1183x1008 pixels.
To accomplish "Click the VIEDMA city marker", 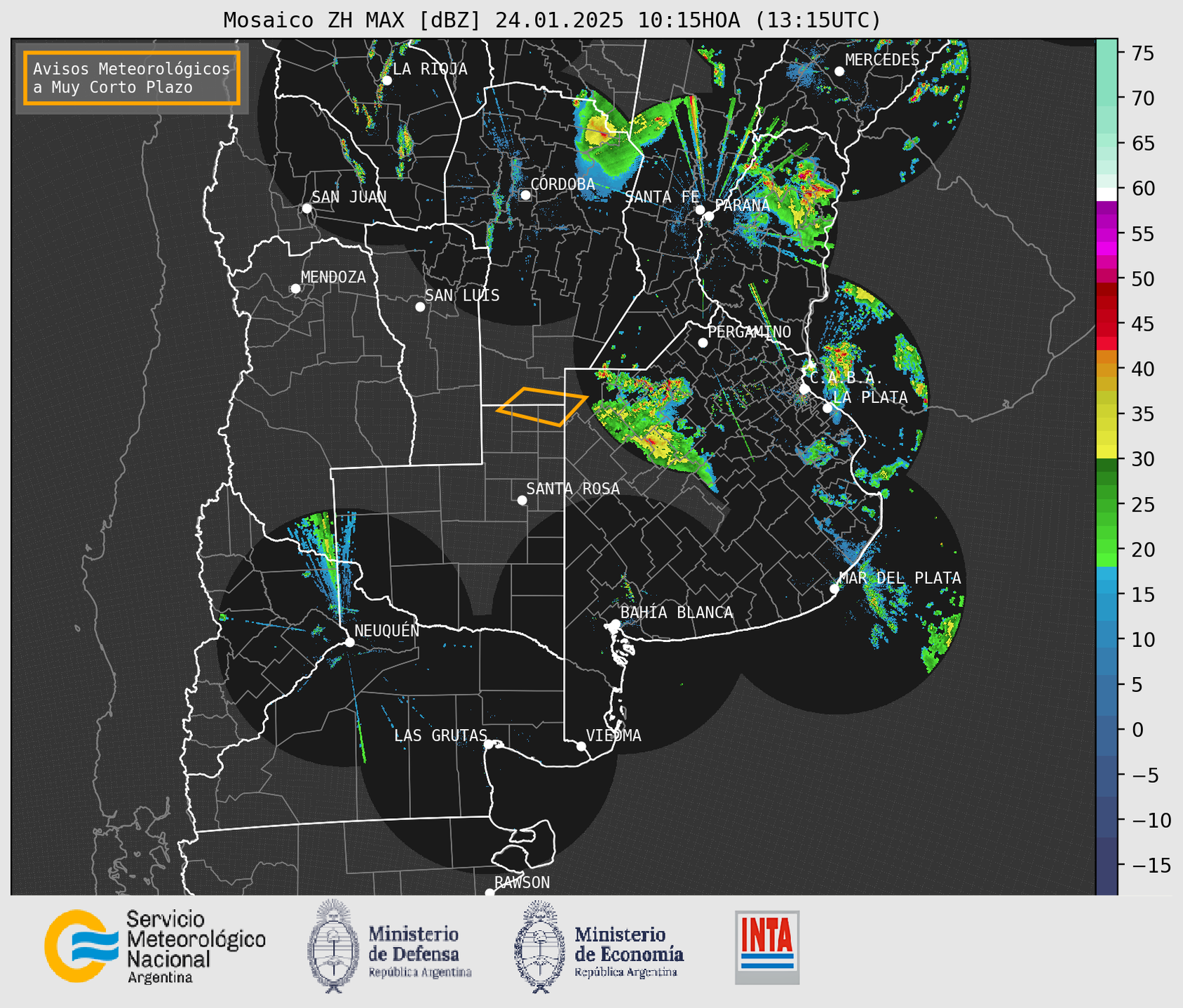I will pos(581,746).
